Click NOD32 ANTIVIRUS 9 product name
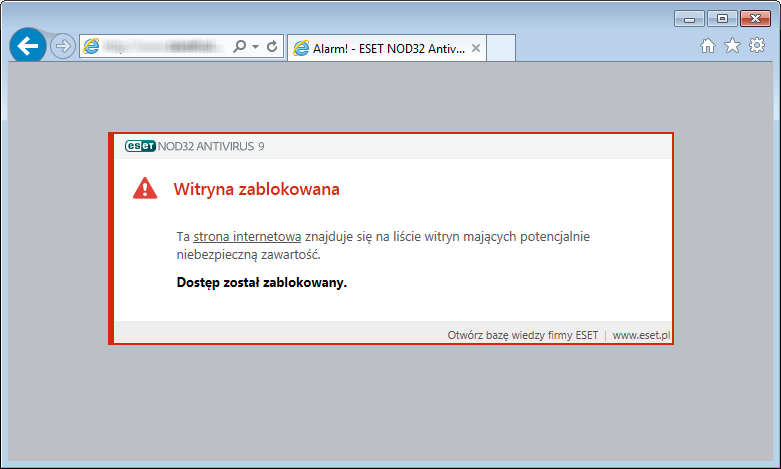 (211, 146)
